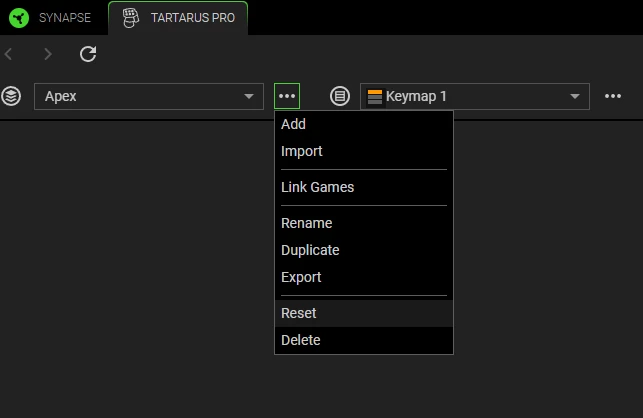Click the Tartarus keypad device icon
Screen dimensions: 643x418
tap(131, 18)
